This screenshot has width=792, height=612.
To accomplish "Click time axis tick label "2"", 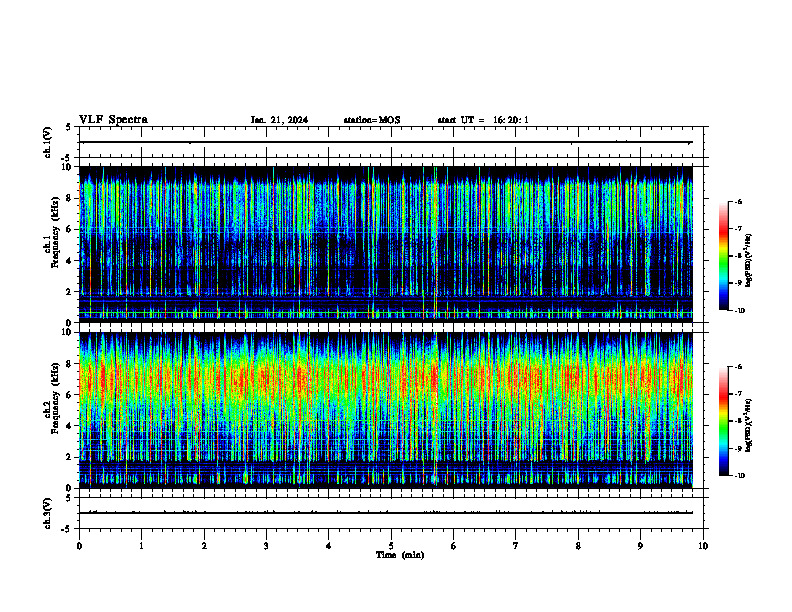I will click(x=204, y=546).
